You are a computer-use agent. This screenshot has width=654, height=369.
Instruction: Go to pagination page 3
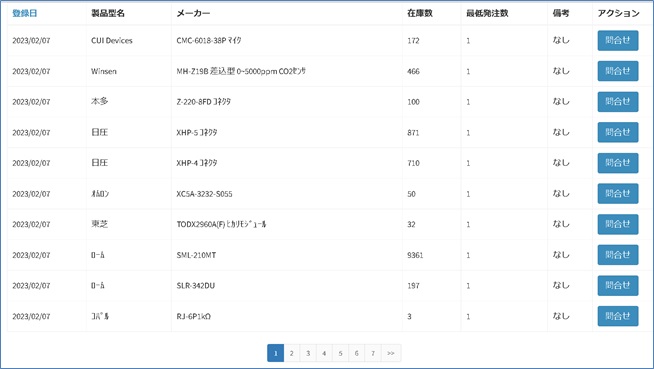[308, 353]
